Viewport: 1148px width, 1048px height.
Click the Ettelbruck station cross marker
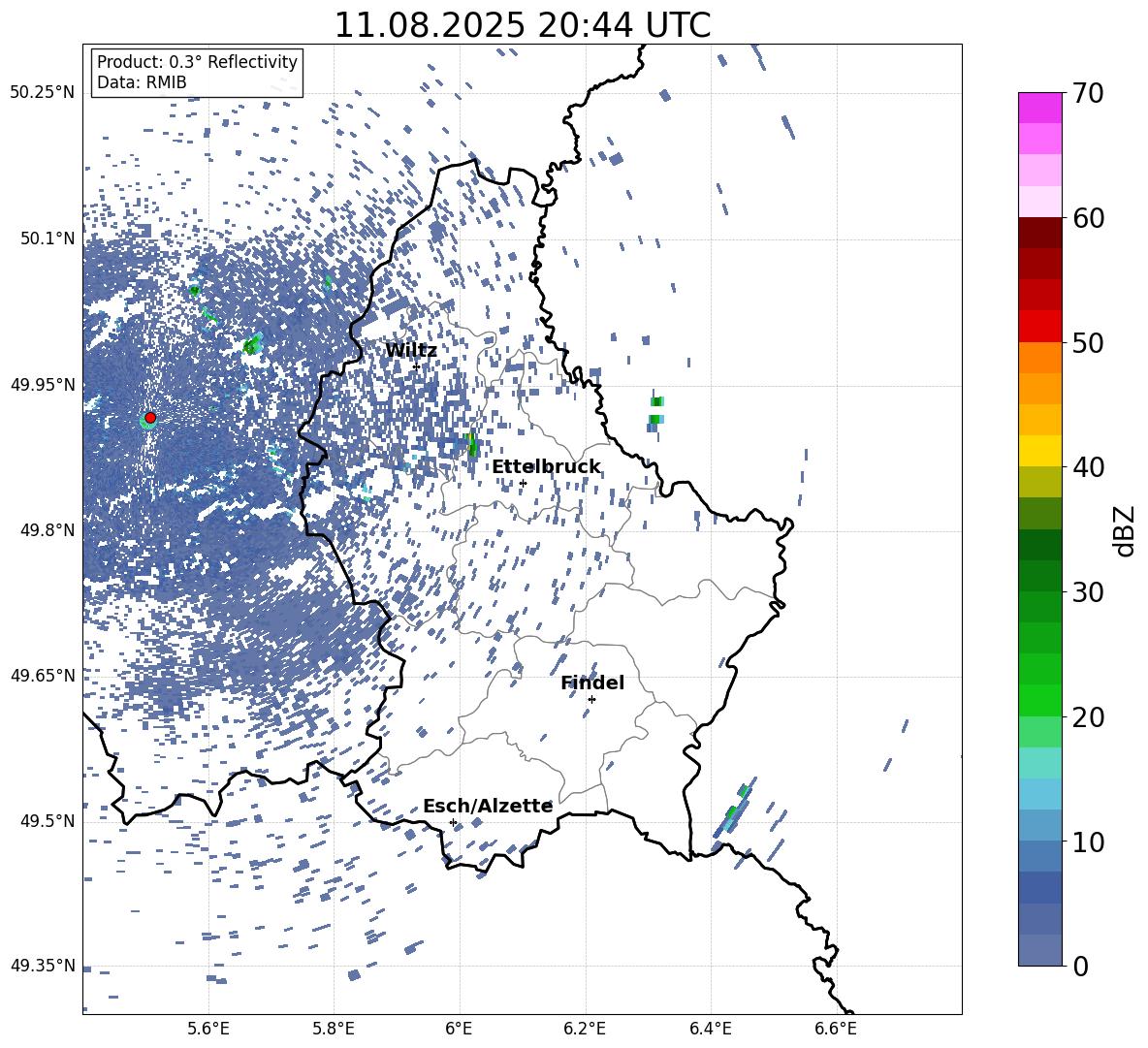pos(523,483)
